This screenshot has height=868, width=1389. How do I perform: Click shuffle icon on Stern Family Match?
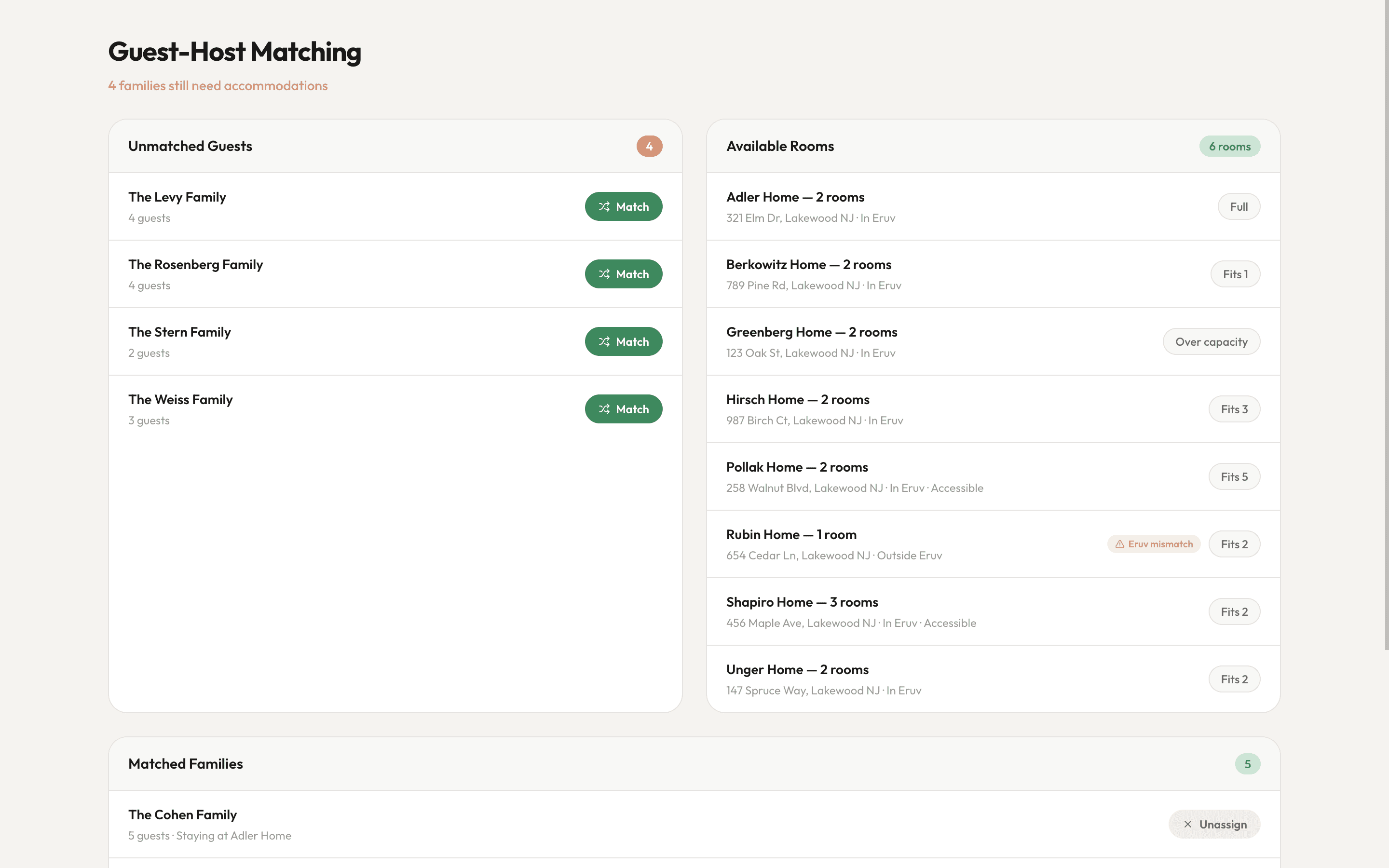[604, 341]
